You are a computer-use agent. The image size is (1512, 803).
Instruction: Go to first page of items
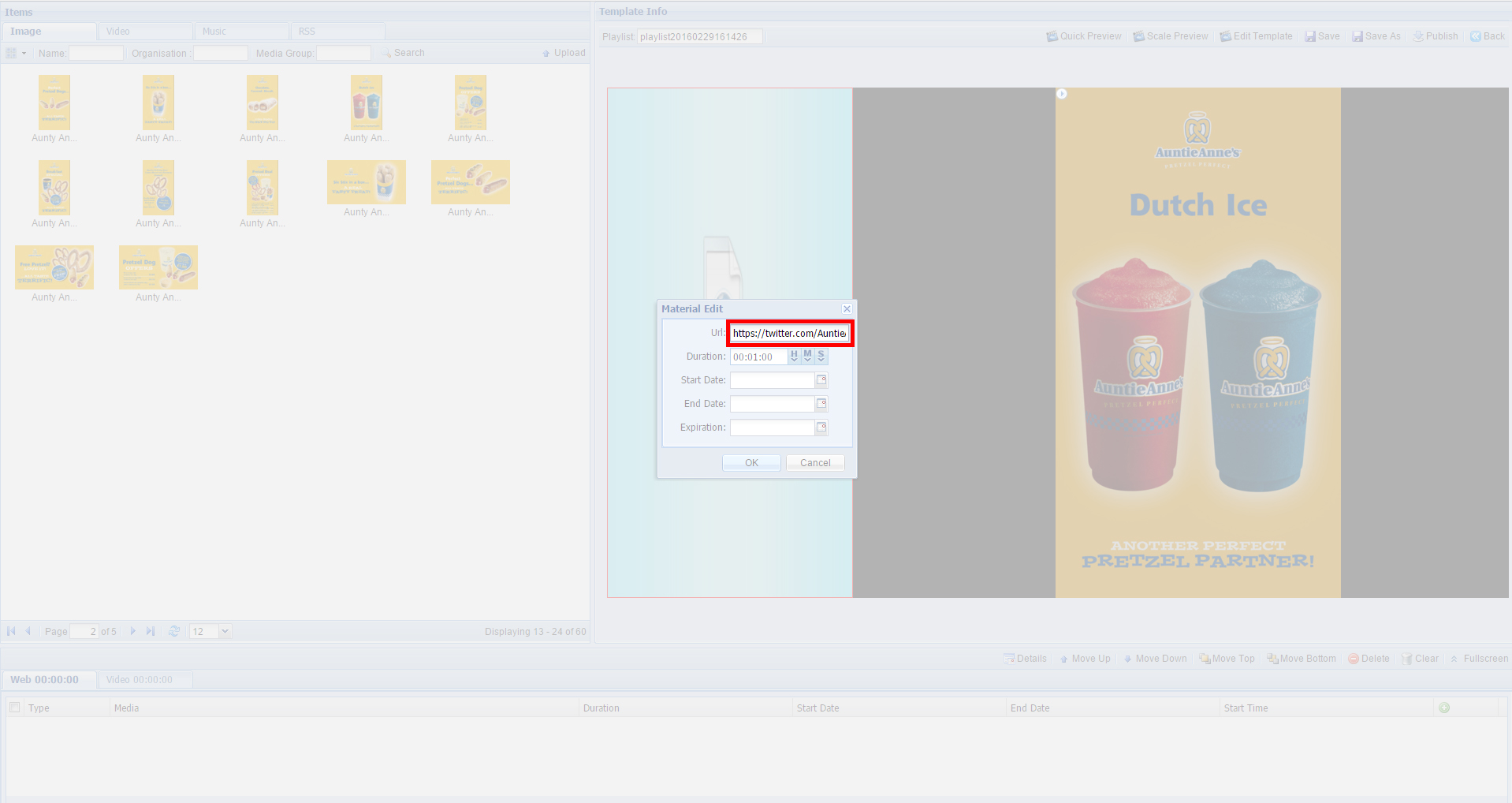point(11,631)
